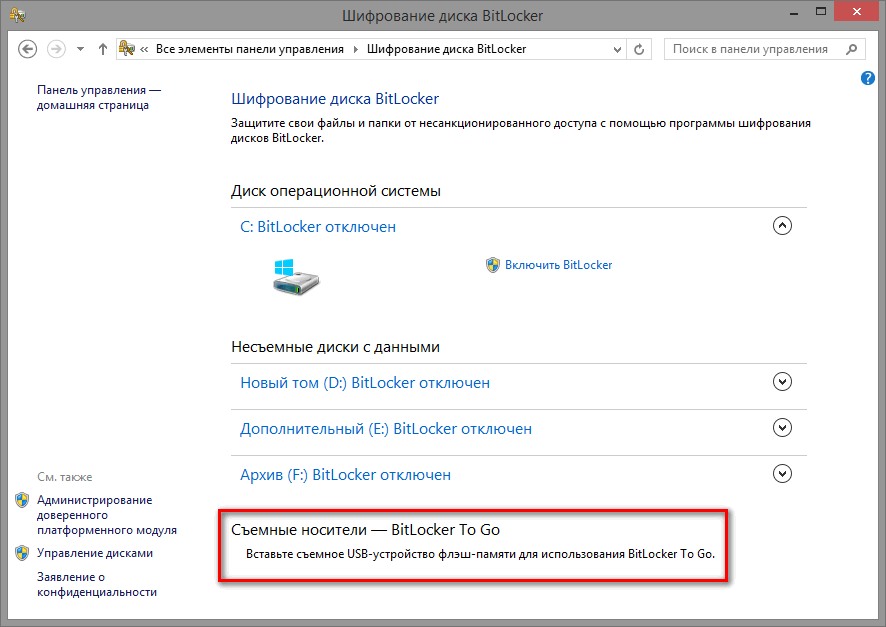The height and width of the screenshot is (627, 886).
Task: Click the magnifier icon in search box
Action: tap(851, 49)
